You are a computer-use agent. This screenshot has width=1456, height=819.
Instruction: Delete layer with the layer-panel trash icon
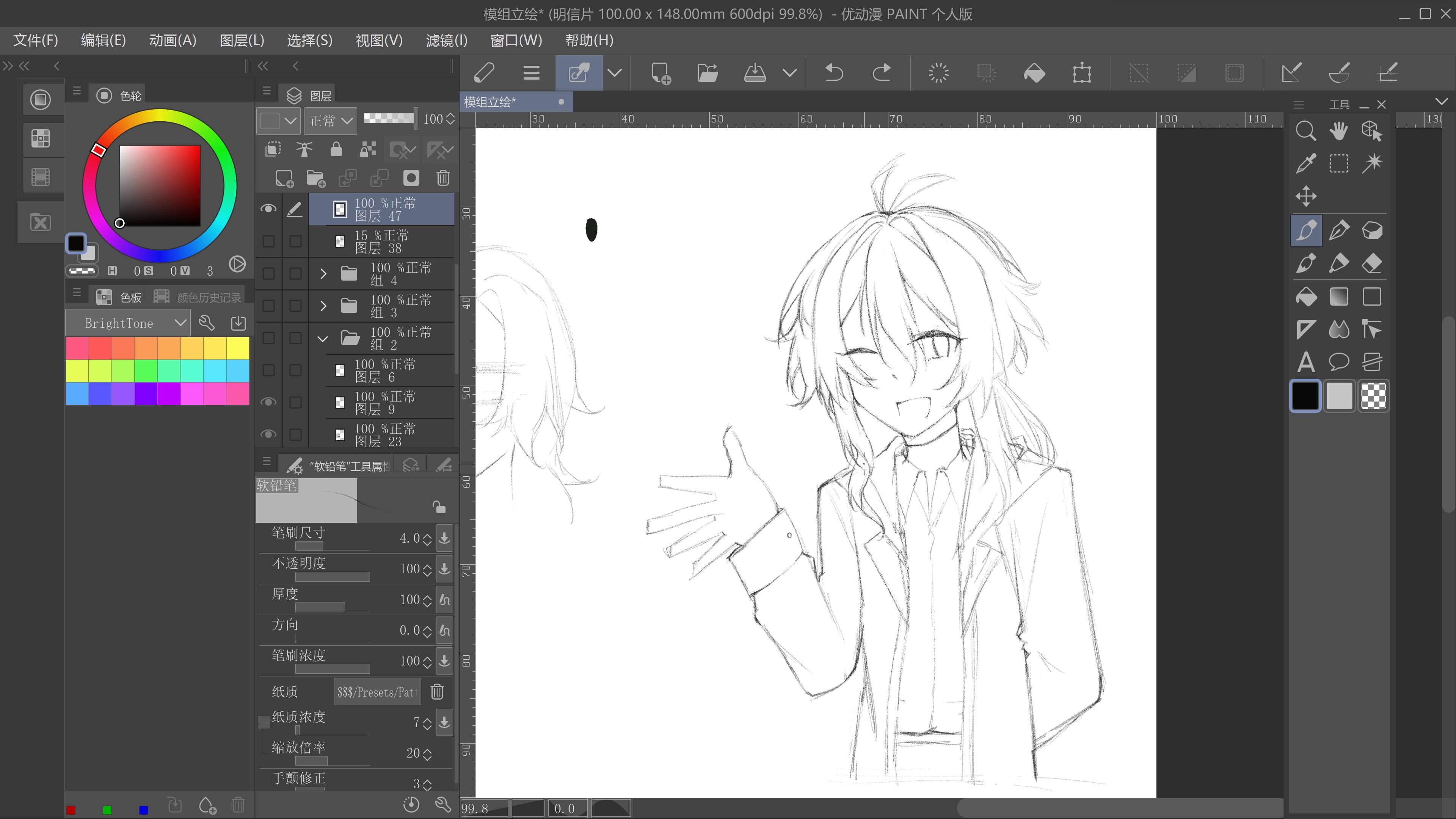coord(443,179)
